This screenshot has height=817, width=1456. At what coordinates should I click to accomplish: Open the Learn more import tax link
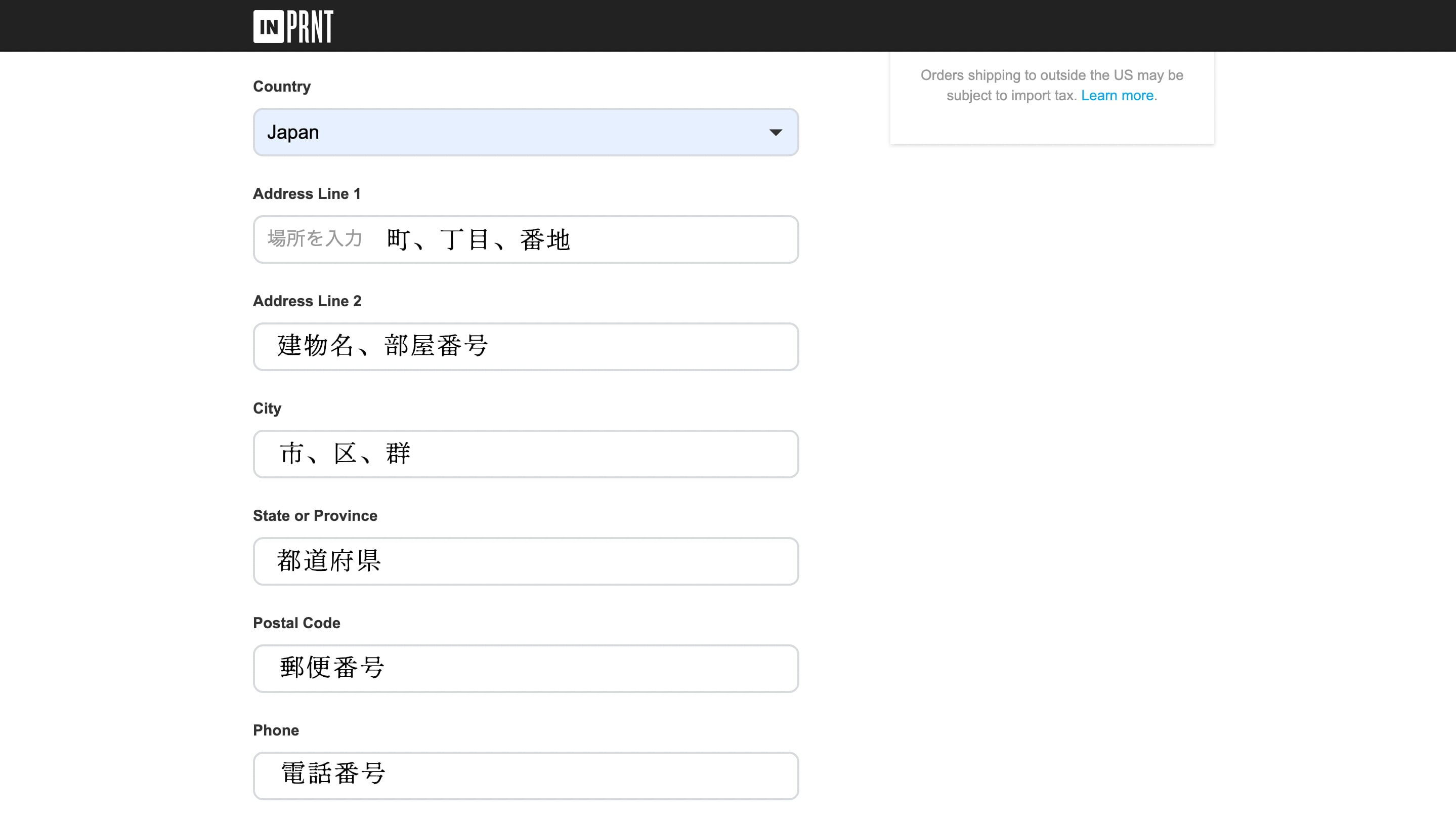(1117, 96)
